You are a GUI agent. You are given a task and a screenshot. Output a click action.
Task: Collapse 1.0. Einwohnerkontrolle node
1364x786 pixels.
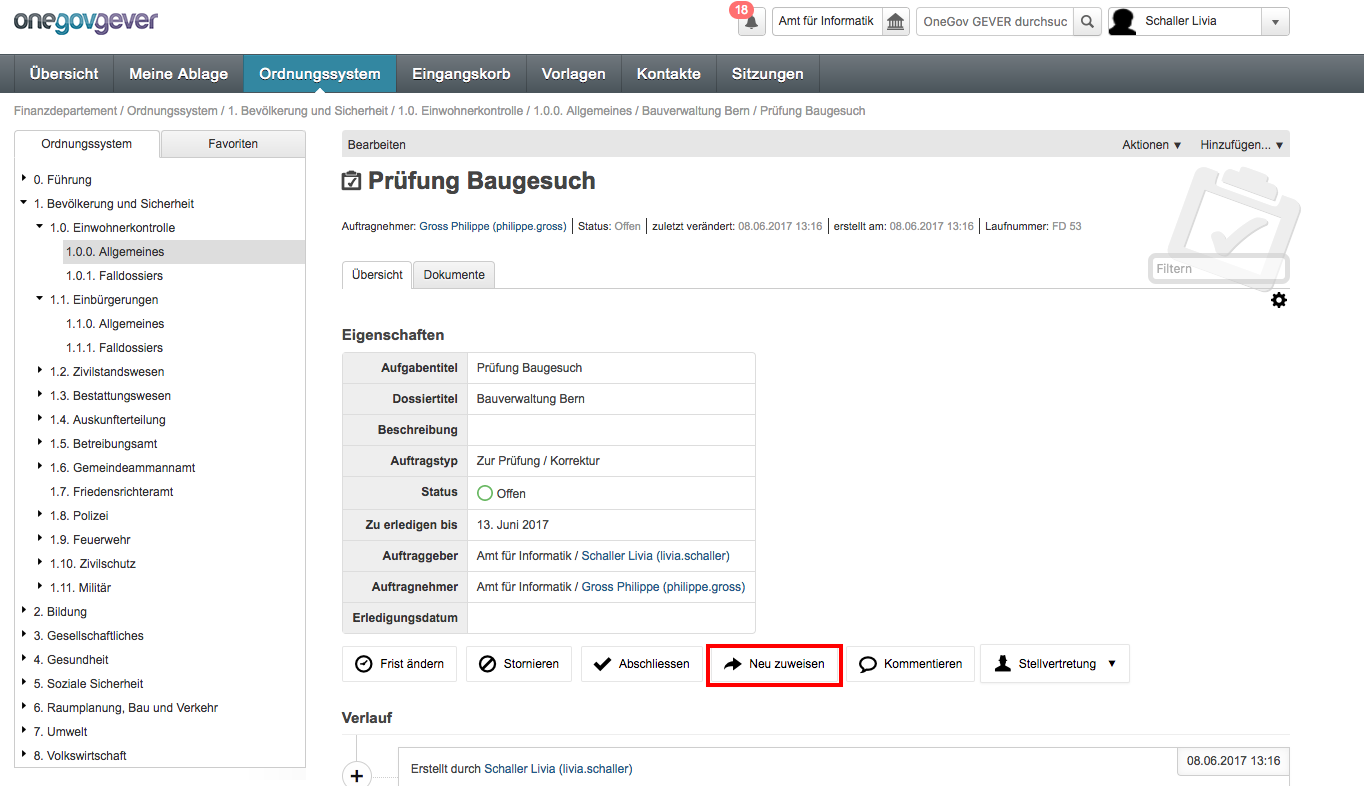[x=40, y=228]
